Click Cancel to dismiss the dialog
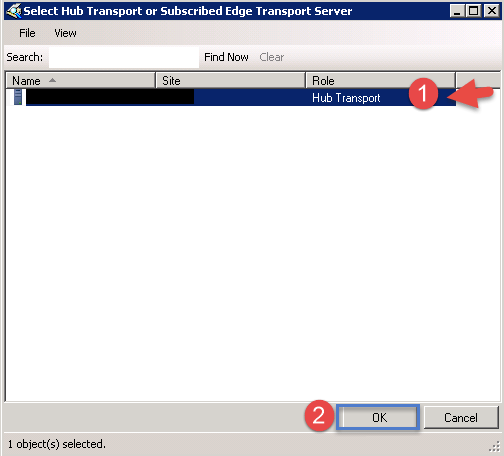This screenshot has width=504, height=456. [x=461, y=417]
